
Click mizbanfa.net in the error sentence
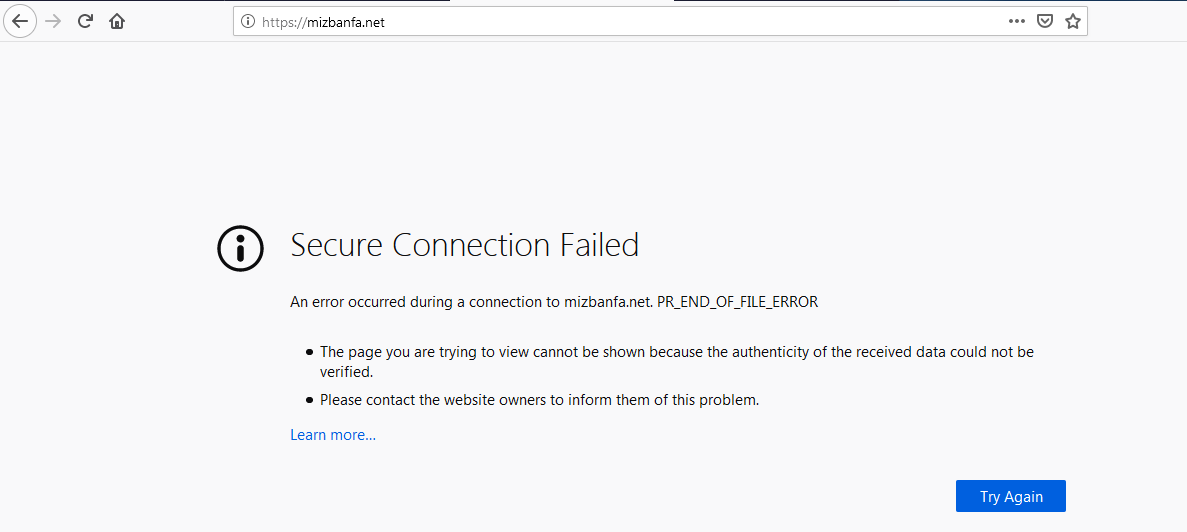608,302
